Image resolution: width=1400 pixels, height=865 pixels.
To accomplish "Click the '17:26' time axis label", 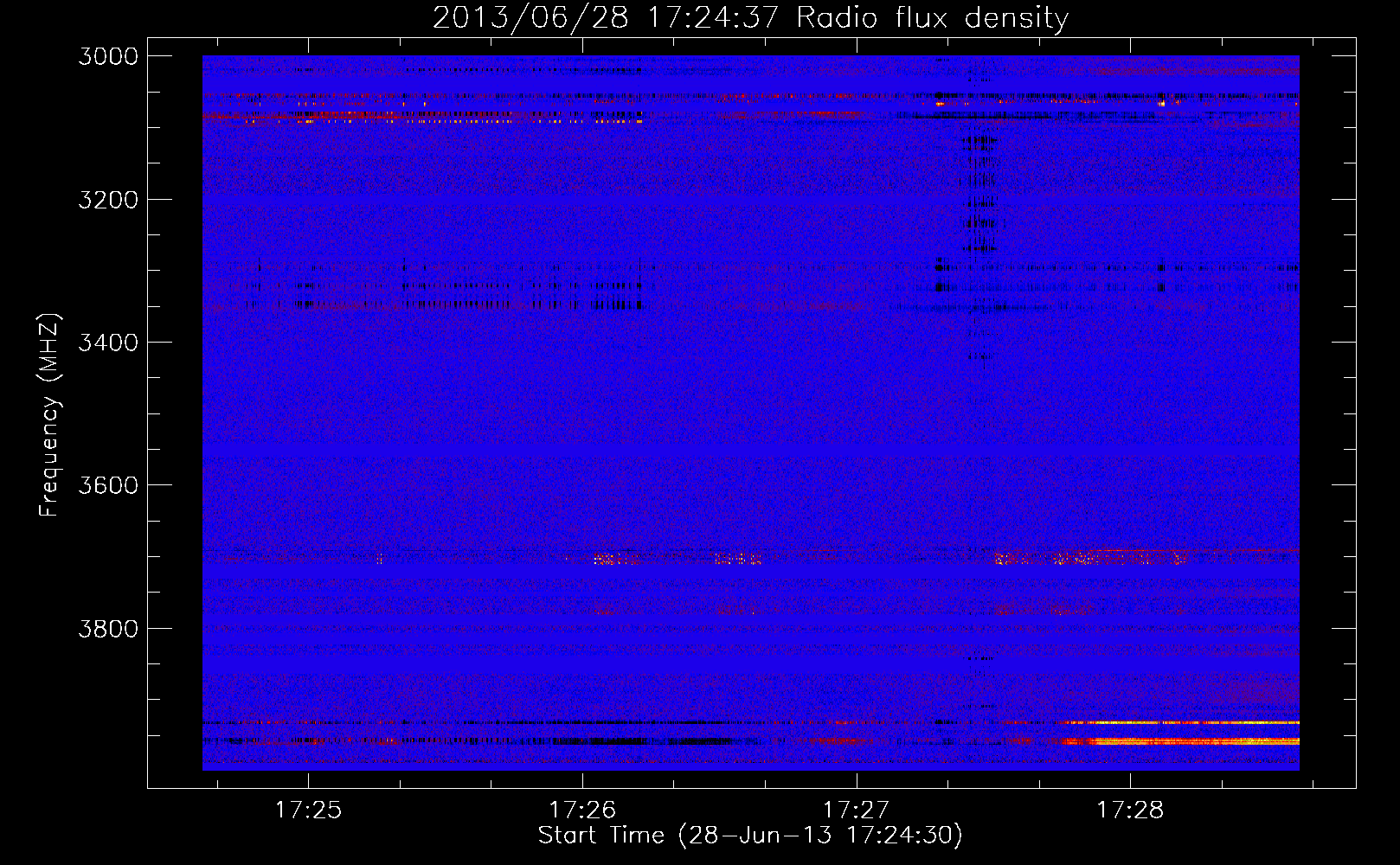I will 582,810.
